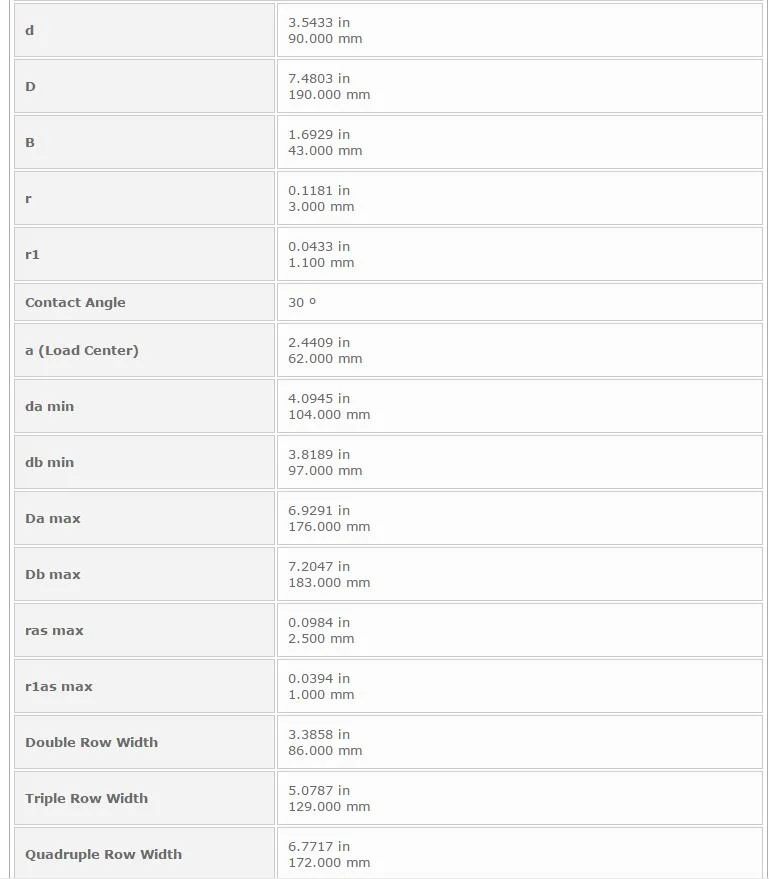Select the 'da min' label cell
769x879 pixels.
pyautogui.click(x=144, y=406)
